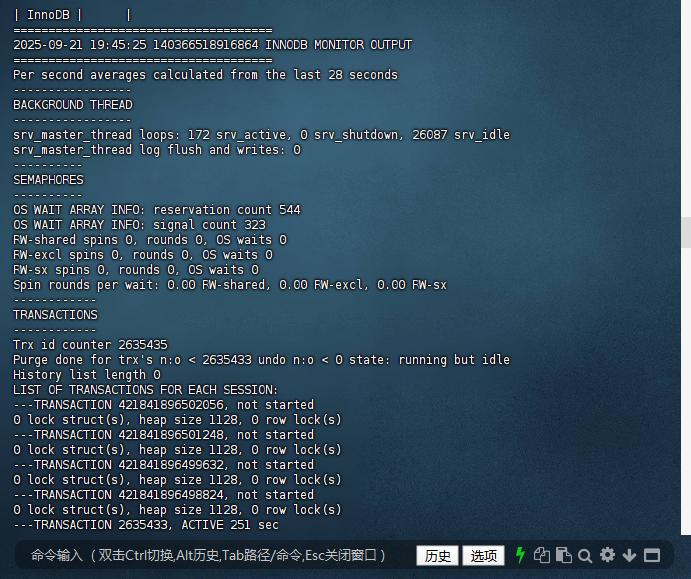Click TRANSACTION 421841896502056 line
This screenshot has width=691, height=579.
(163, 405)
